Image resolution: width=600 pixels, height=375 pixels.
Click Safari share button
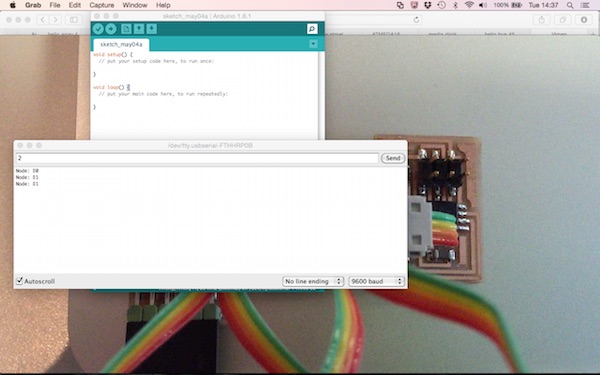(541, 20)
